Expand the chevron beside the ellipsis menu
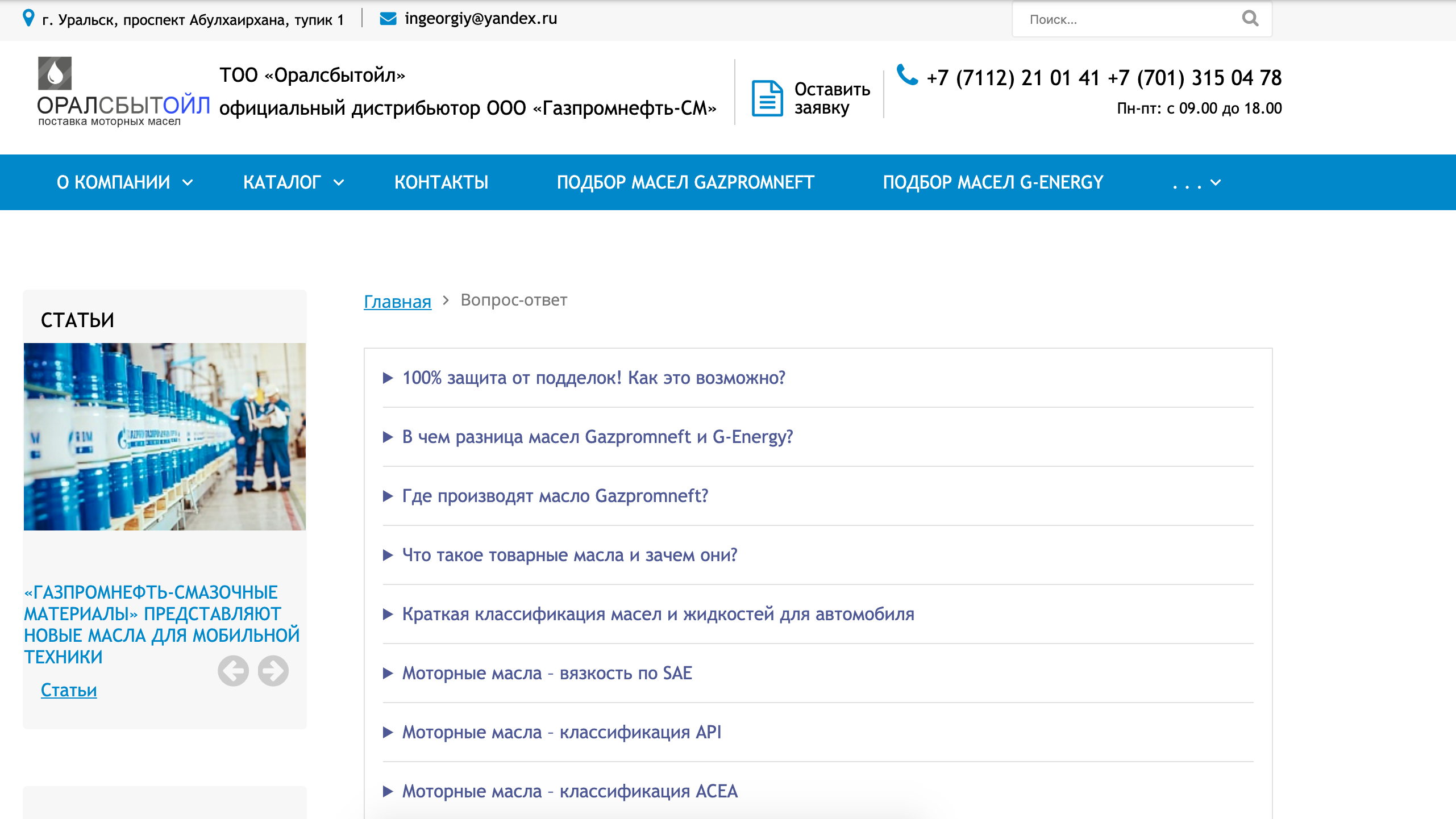The image size is (1456, 819). (1216, 183)
